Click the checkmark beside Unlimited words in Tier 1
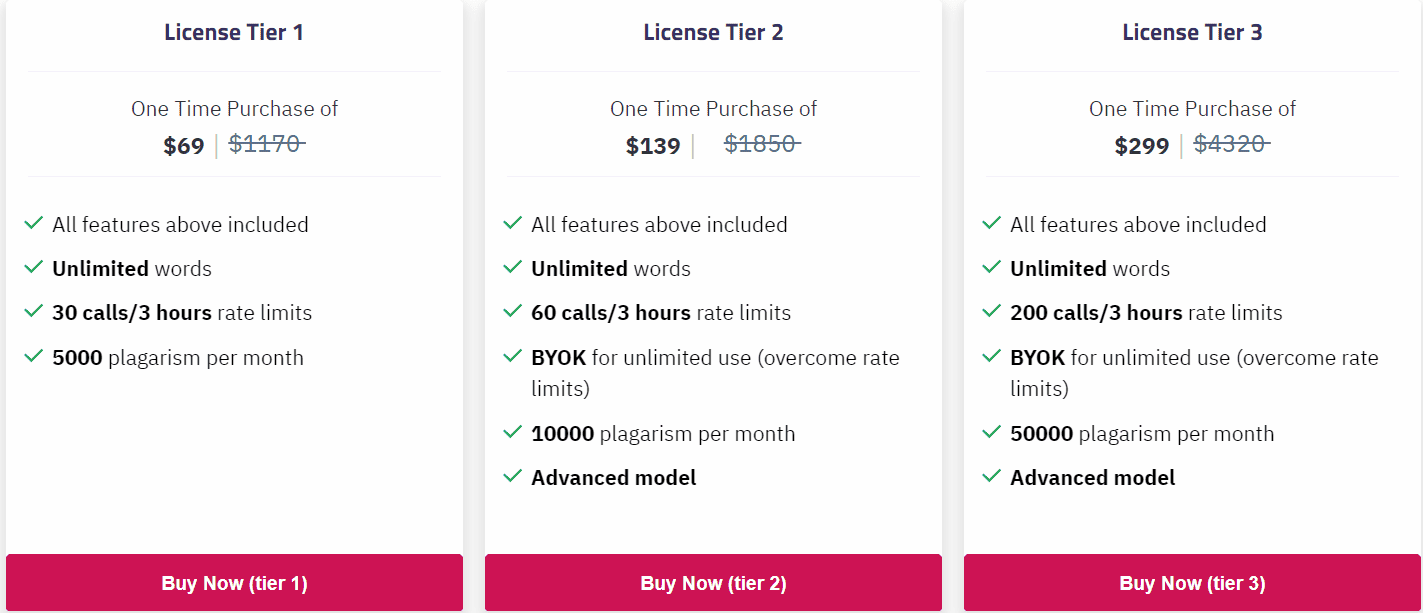This screenshot has width=1423, height=613. (33, 268)
